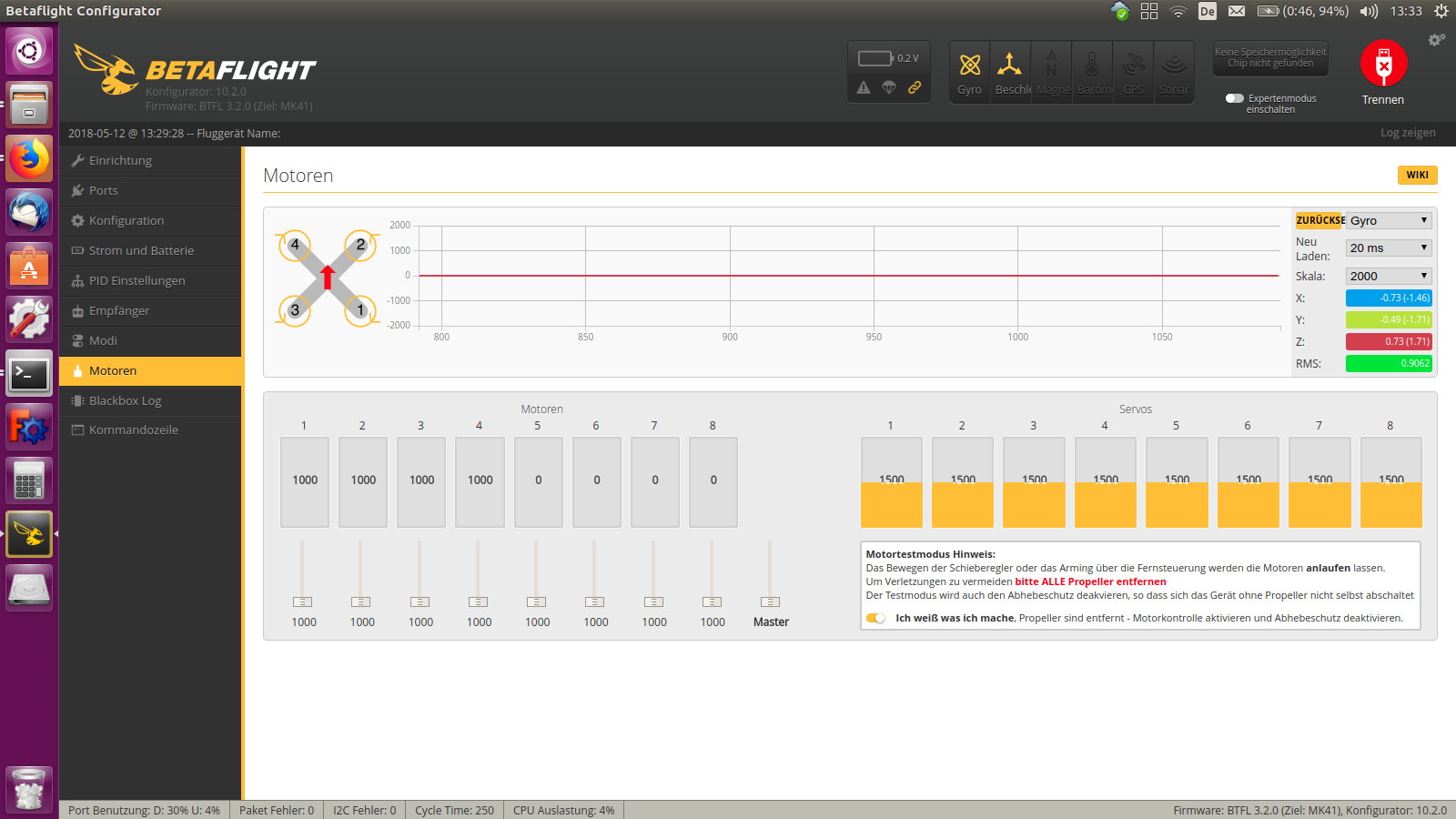This screenshot has width=1456, height=819.
Task: Open the system power gear menu
Action: pos(1441,11)
